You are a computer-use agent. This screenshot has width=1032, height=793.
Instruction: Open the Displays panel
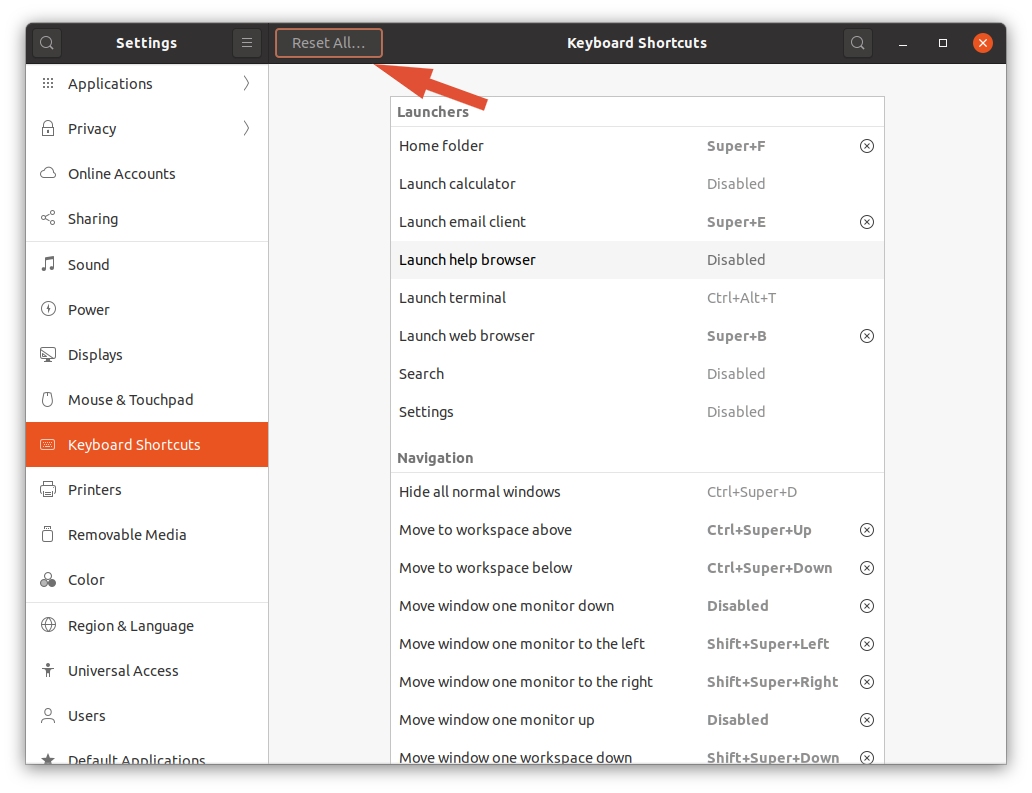click(147, 355)
